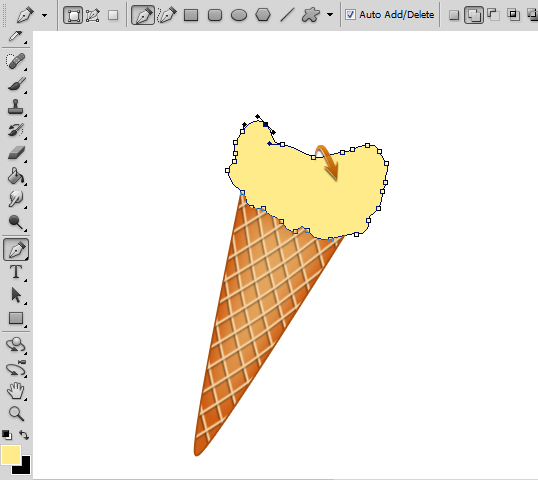Select the Clone Stamp tool
The height and width of the screenshot is (480, 538).
(x=15, y=107)
